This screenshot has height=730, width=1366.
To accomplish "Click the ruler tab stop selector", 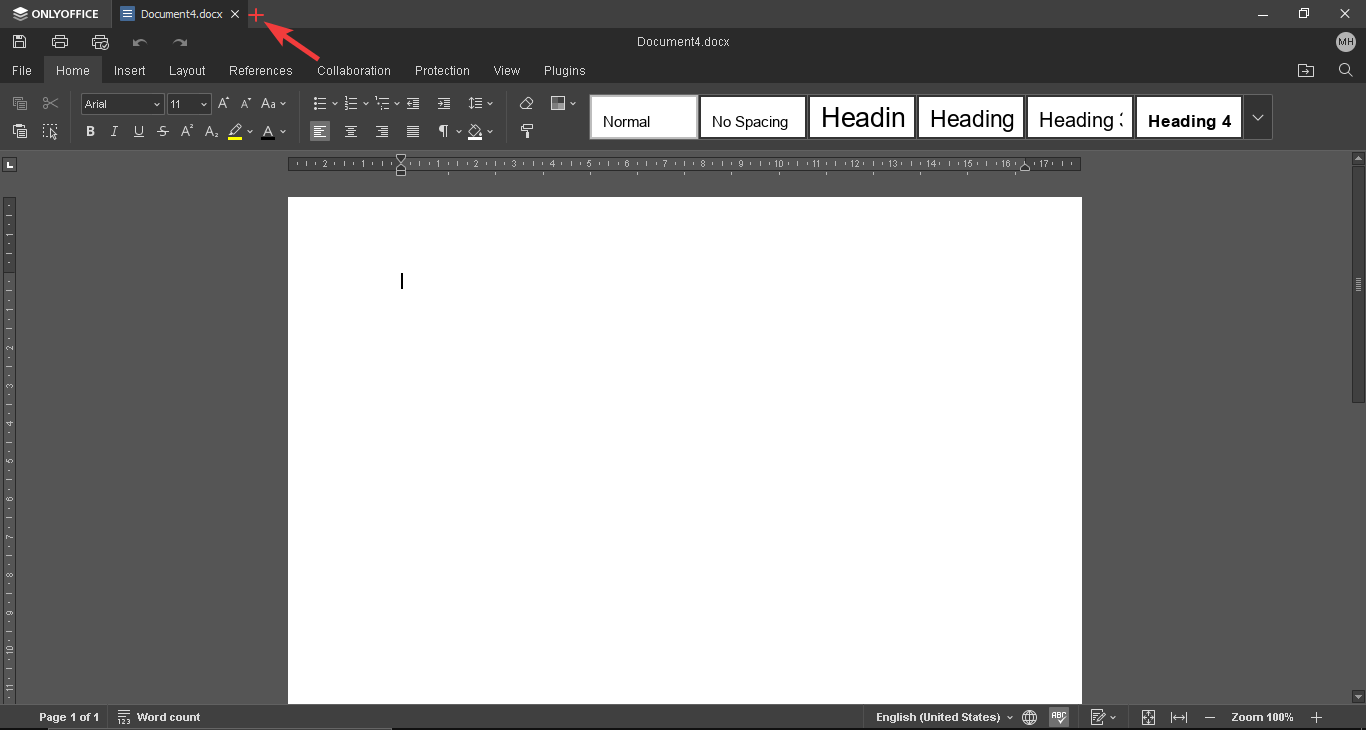I will tap(10, 164).
